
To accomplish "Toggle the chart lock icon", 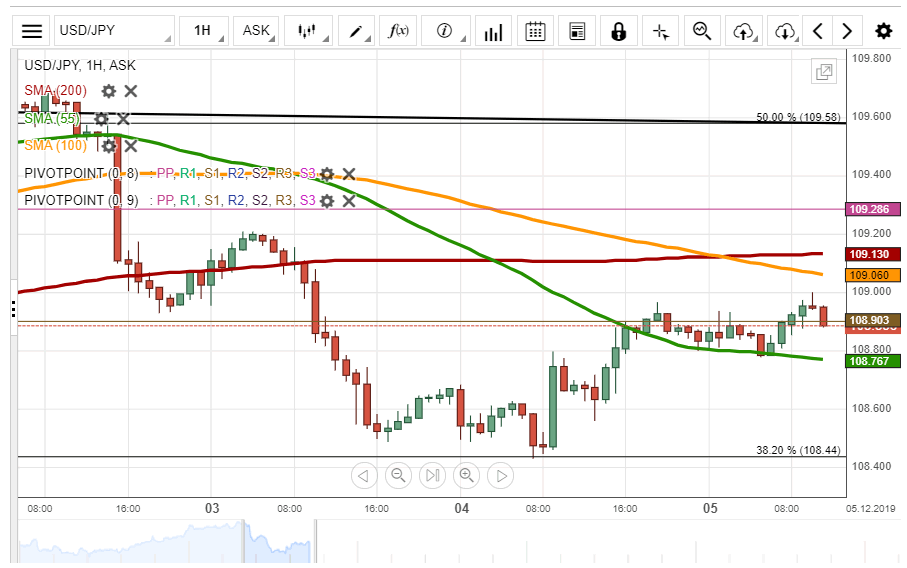I will coord(618,31).
